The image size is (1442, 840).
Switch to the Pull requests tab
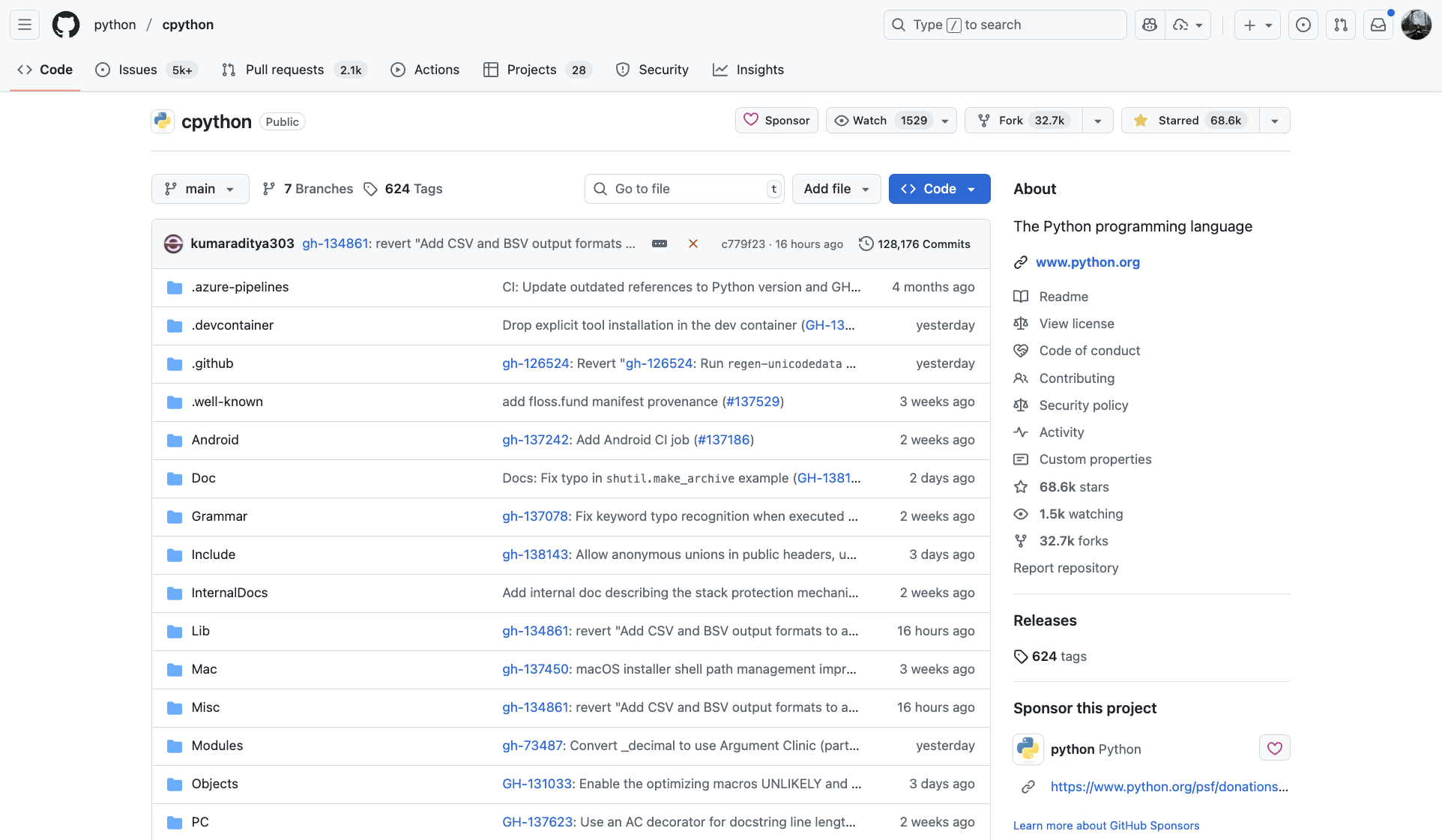[284, 70]
